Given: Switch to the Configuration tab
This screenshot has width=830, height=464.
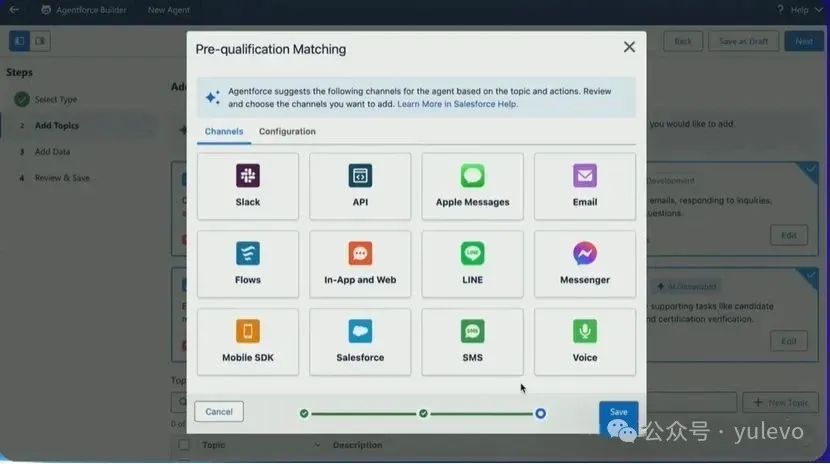Looking at the screenshot, I should [287, 131].
